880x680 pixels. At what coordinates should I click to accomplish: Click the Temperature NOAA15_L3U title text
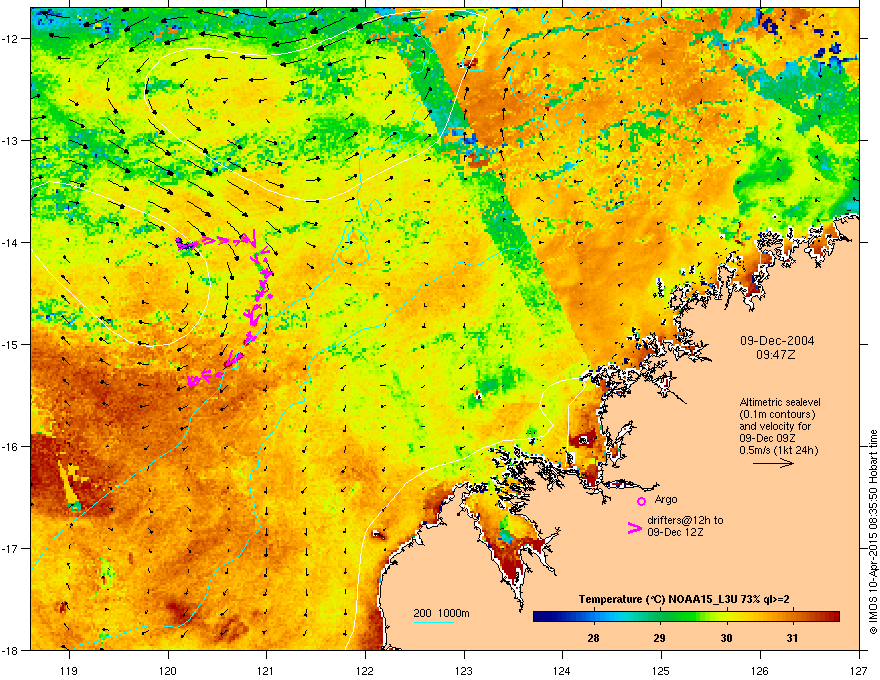click(684, 599)
